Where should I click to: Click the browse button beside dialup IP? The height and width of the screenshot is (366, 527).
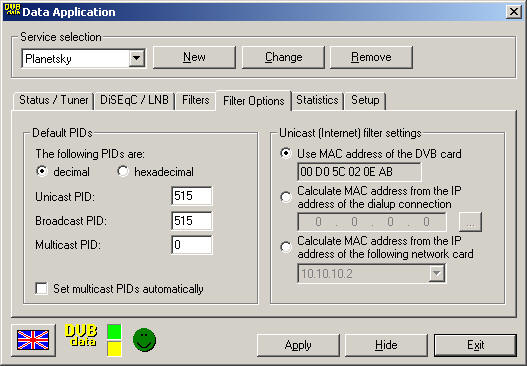[x=470, y=222]
